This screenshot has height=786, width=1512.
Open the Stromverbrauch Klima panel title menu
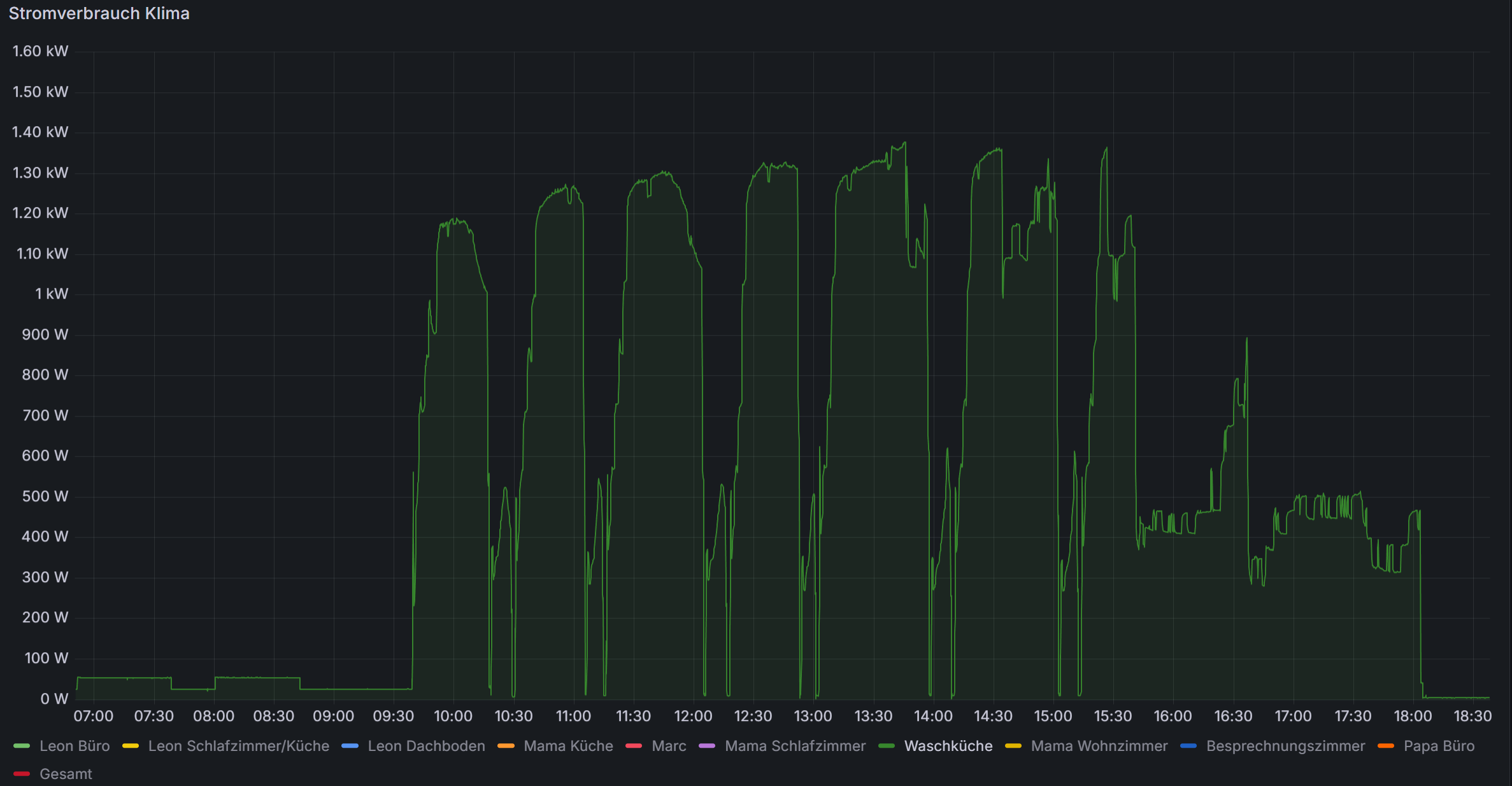[99, 13]
